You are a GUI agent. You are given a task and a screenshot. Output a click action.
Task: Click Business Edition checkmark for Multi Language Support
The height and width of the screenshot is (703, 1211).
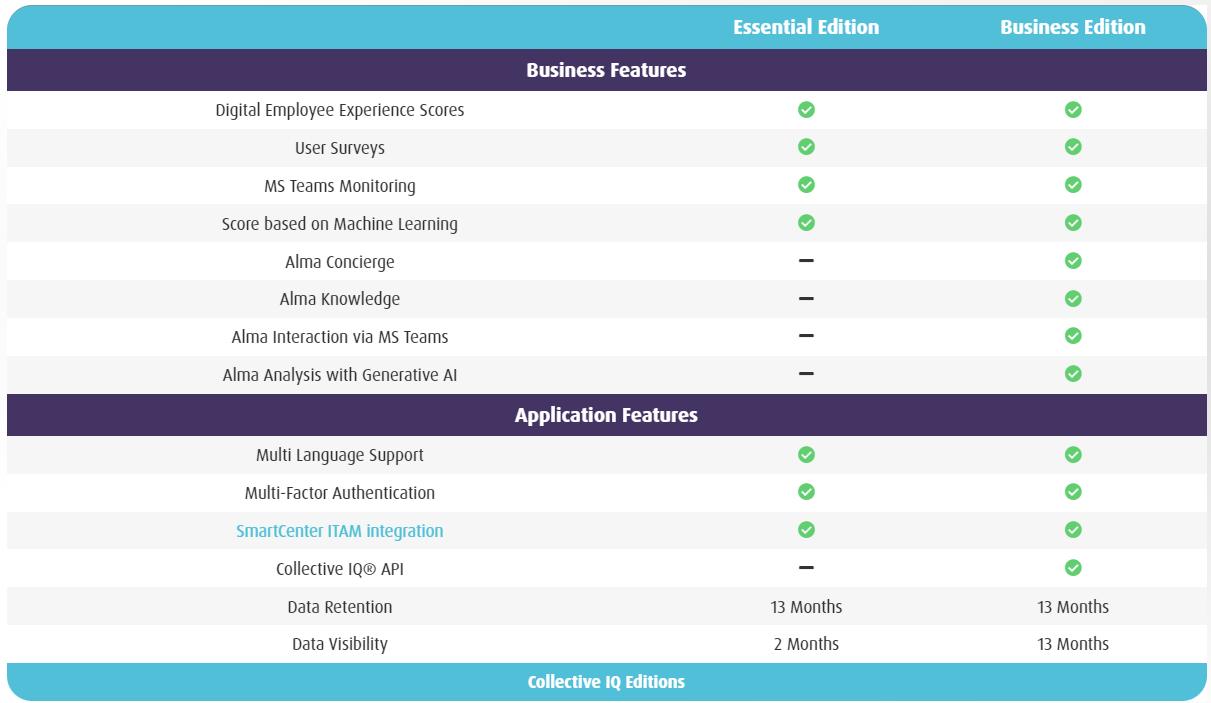tap(1073, 455)
